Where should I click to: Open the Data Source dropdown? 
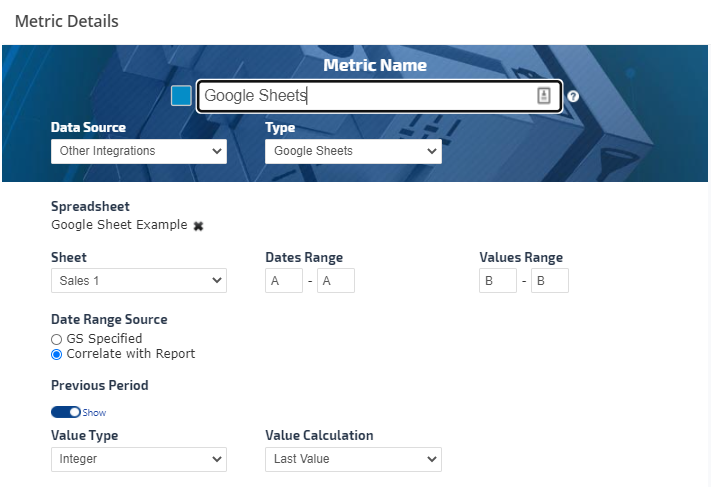139,151
